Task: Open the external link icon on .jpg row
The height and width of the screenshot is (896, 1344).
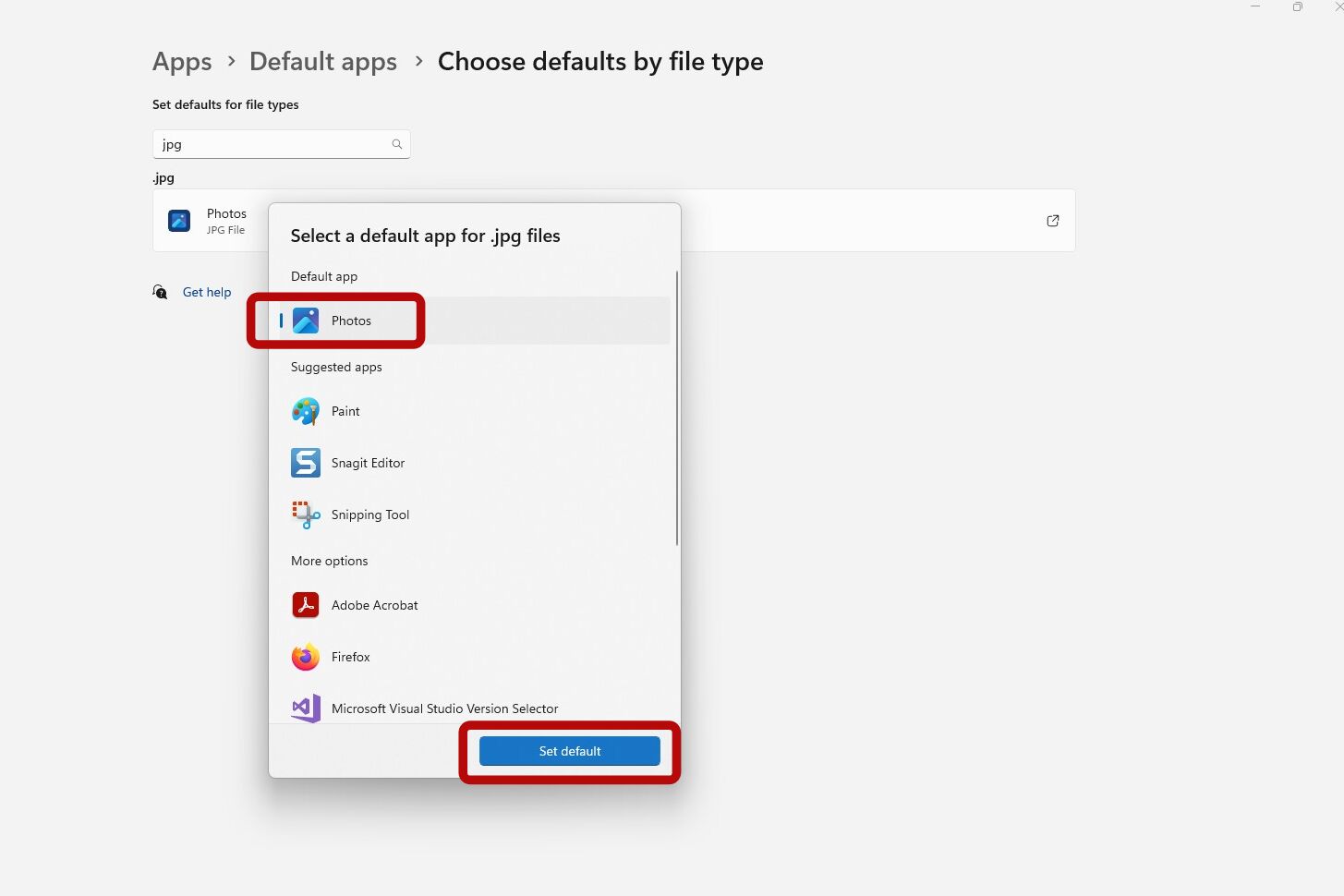Action: (x=1053, y=221)
